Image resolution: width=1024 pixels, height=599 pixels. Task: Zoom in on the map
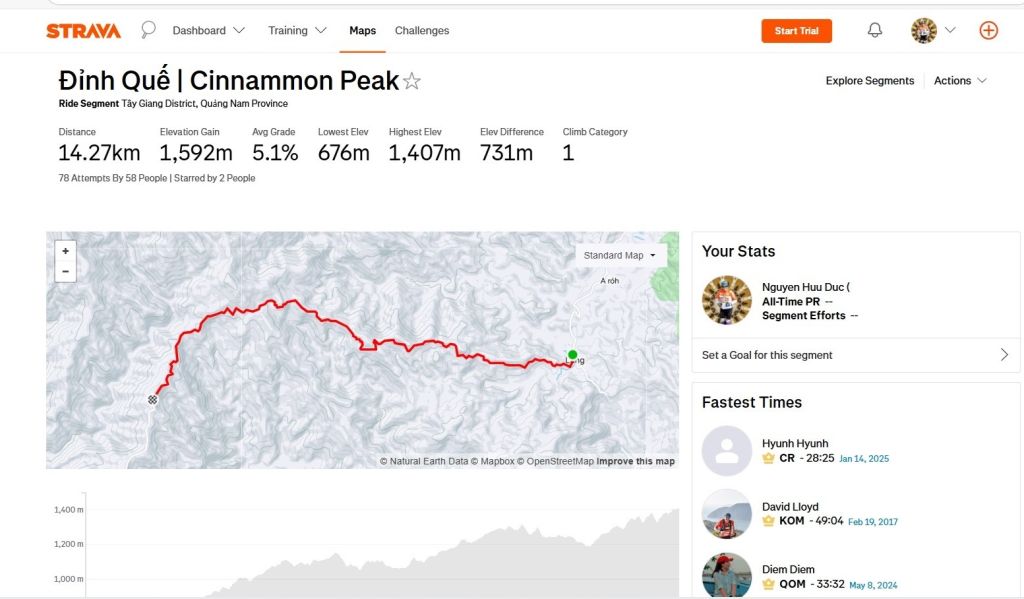(x=66, y=251)
